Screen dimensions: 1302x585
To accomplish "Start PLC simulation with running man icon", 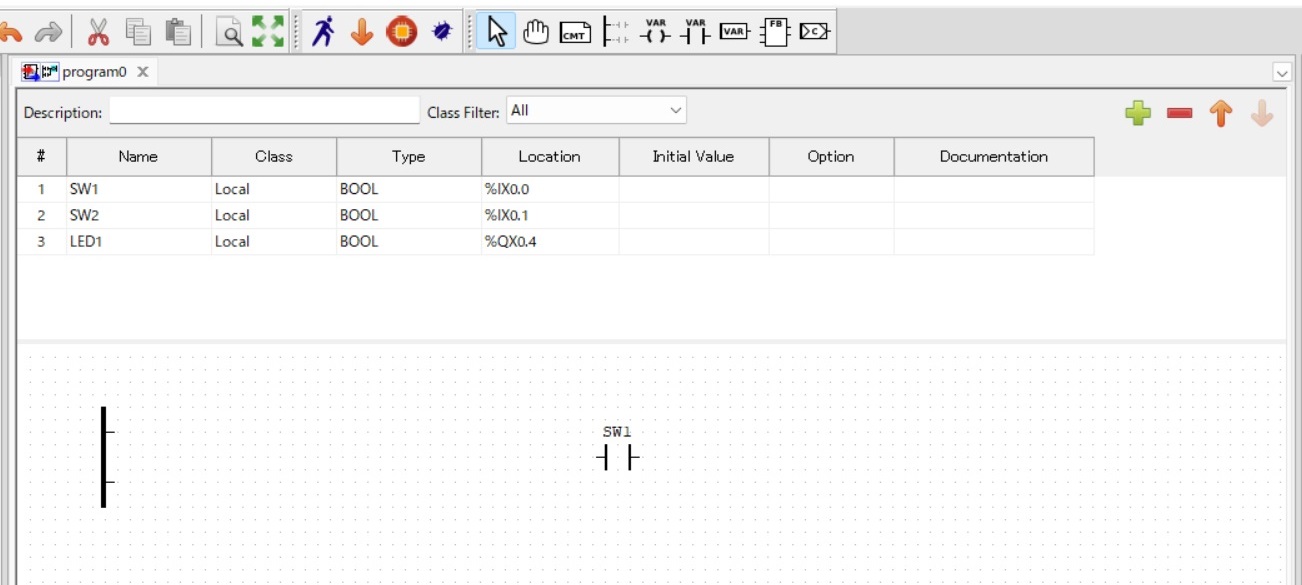I will [x=322, y=33].
